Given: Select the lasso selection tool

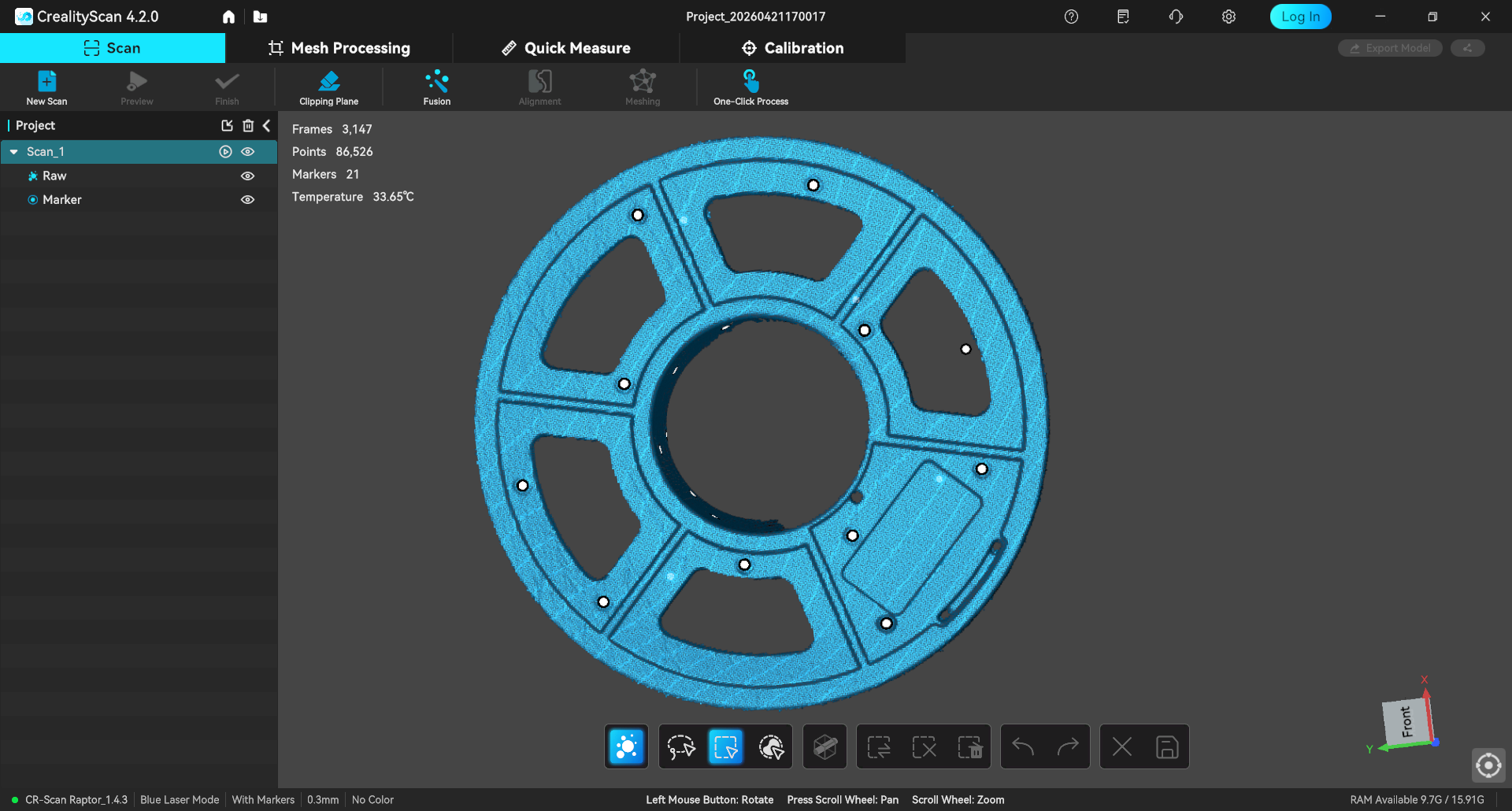Looking at the screenshot, I should click(x=680, y=746).
